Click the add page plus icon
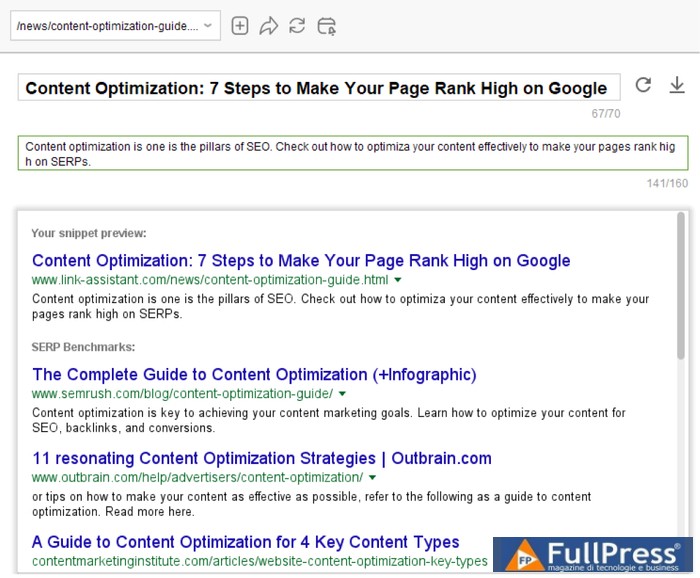Screen dimensions: 700x578 pyautogui.click(x=240, y=26)
